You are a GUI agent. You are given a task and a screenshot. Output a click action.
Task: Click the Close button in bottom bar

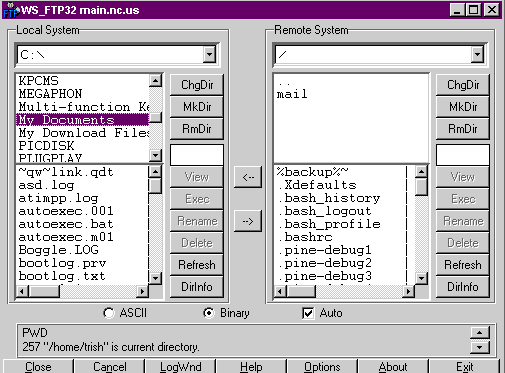38,366
